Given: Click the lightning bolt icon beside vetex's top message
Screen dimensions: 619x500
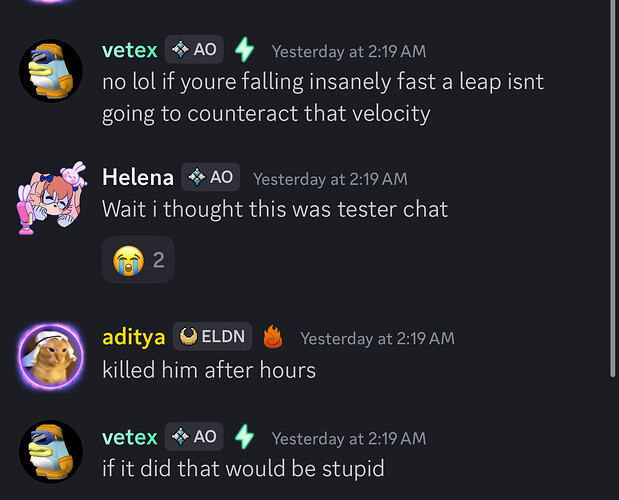Looking at the screenshot, I should [244, 49].
